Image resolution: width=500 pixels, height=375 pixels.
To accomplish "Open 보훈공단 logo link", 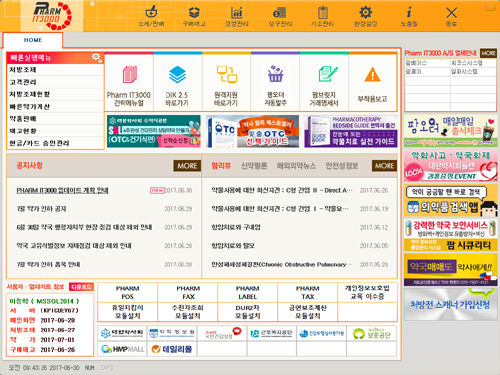I will pos(371,333).
